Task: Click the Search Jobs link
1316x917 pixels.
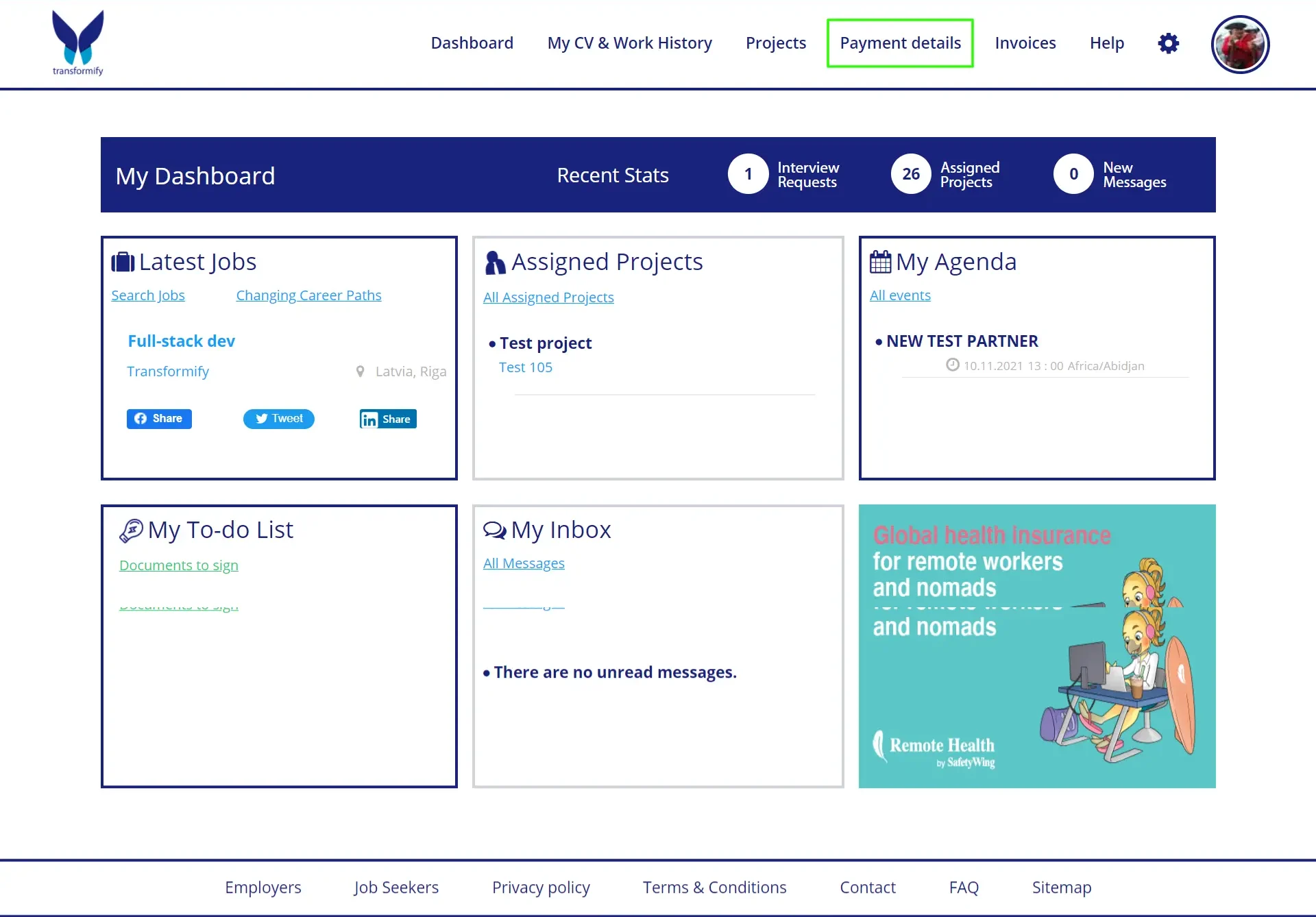Action: click(148, 295)
